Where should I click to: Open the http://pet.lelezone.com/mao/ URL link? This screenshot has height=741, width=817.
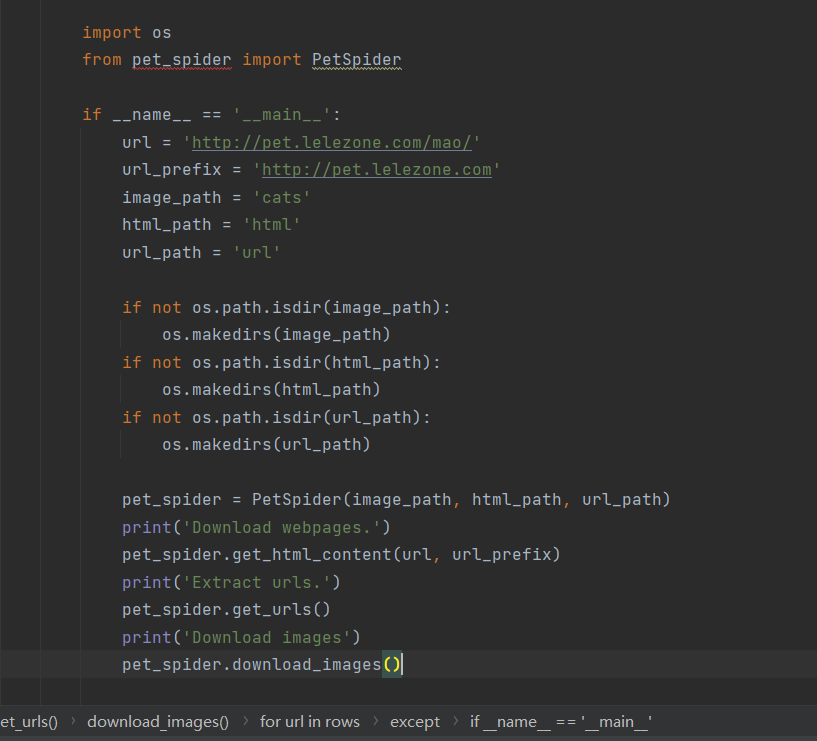[x=331, y=143]
